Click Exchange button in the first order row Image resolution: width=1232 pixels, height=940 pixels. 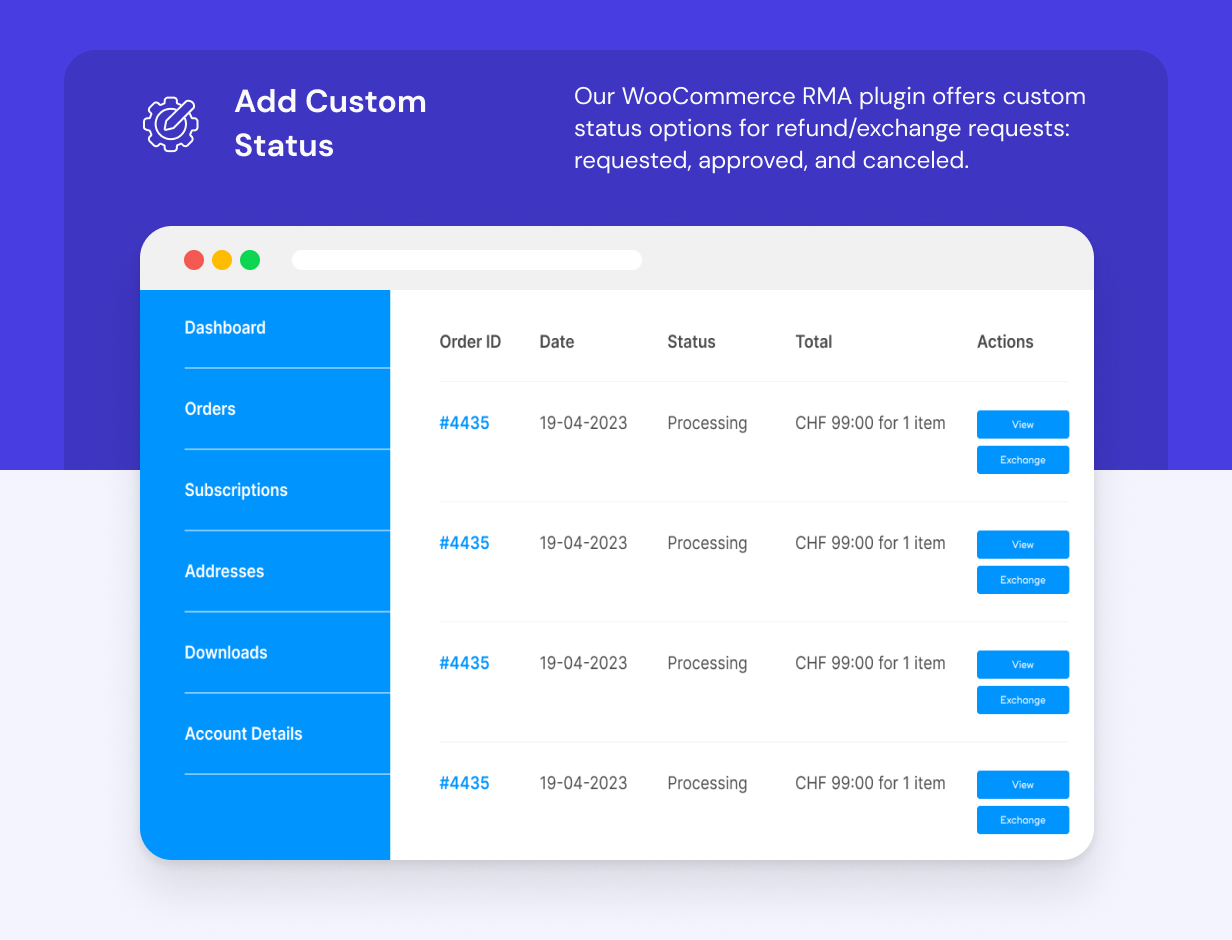tap(1022, 460)
